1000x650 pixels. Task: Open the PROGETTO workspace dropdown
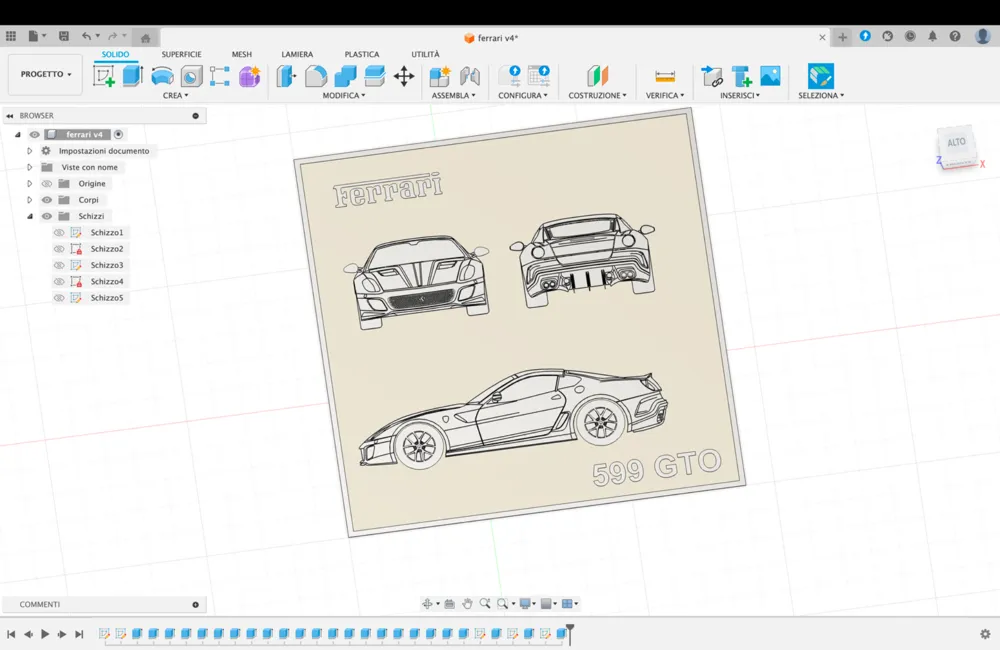(45, 75)
